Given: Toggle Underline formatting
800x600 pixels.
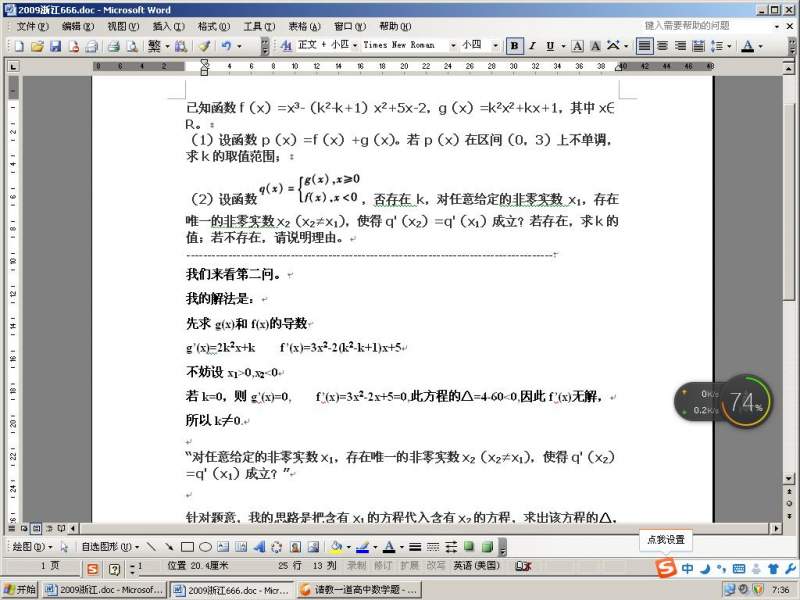Looking at the screenshot, I should 550,46.
